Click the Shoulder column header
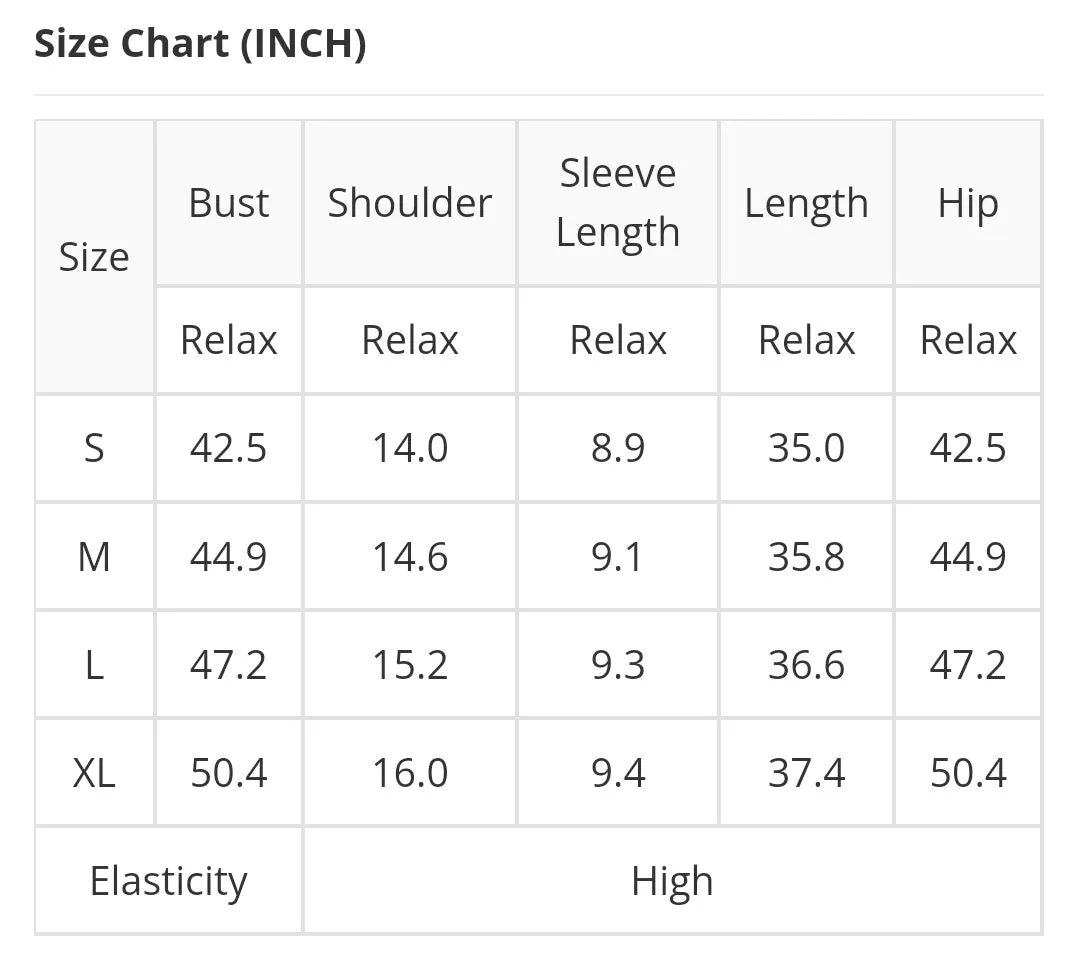The height and width of the screenshot is (958, 1080). [x=410, y=203]
